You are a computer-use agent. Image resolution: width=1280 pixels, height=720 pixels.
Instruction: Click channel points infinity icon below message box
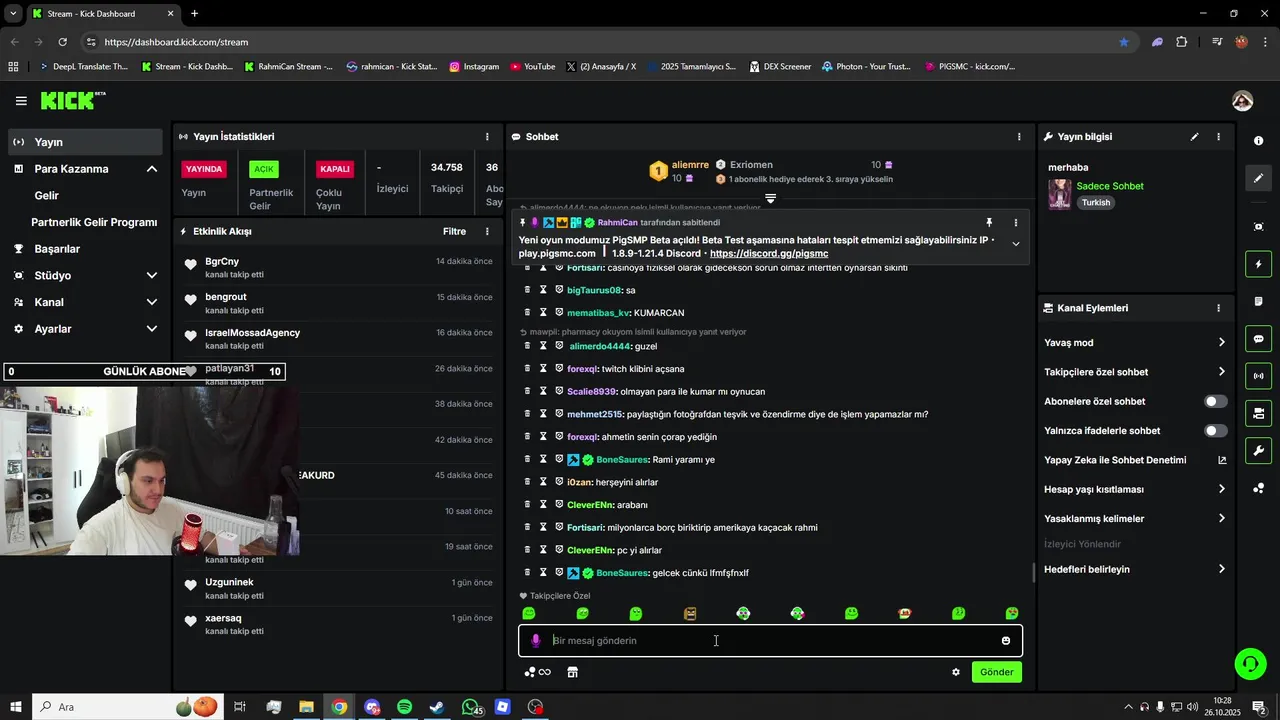(538, 672)
